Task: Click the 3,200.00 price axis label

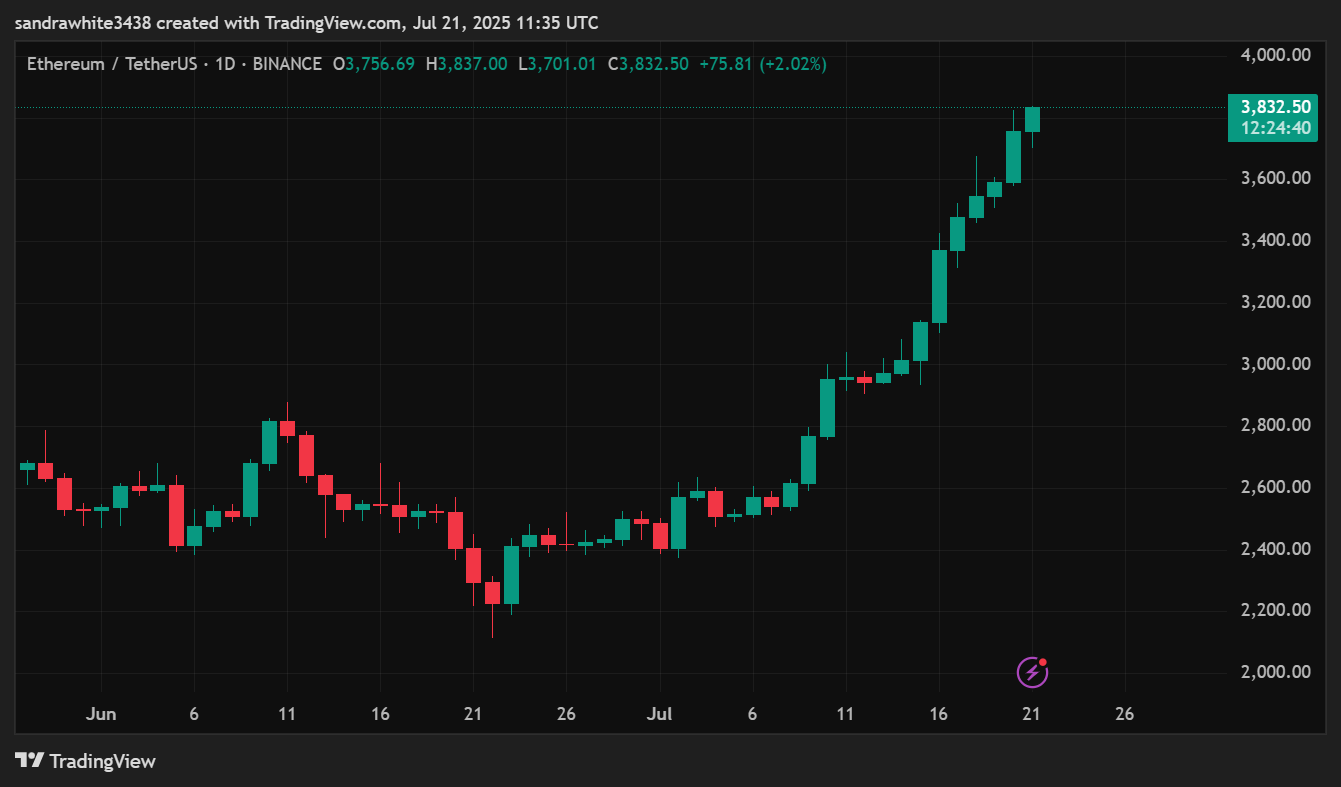Action: point(1275,302)
